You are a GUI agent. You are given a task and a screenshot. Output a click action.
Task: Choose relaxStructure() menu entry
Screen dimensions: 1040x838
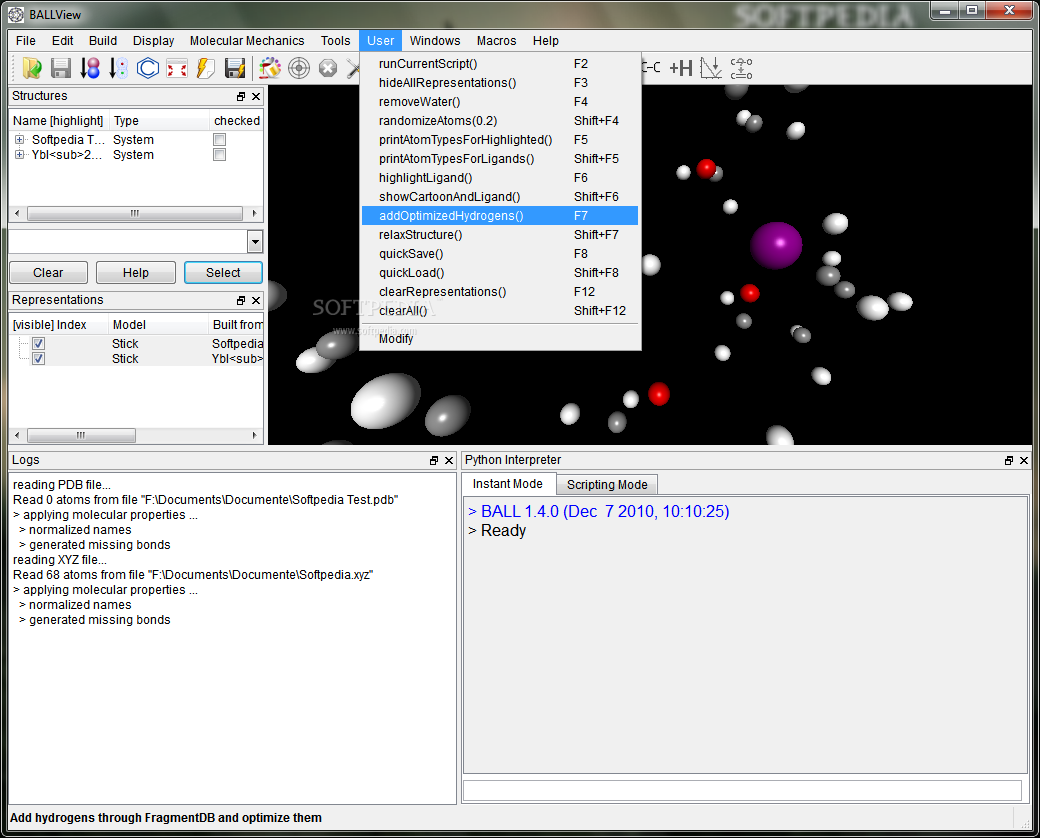500,235
